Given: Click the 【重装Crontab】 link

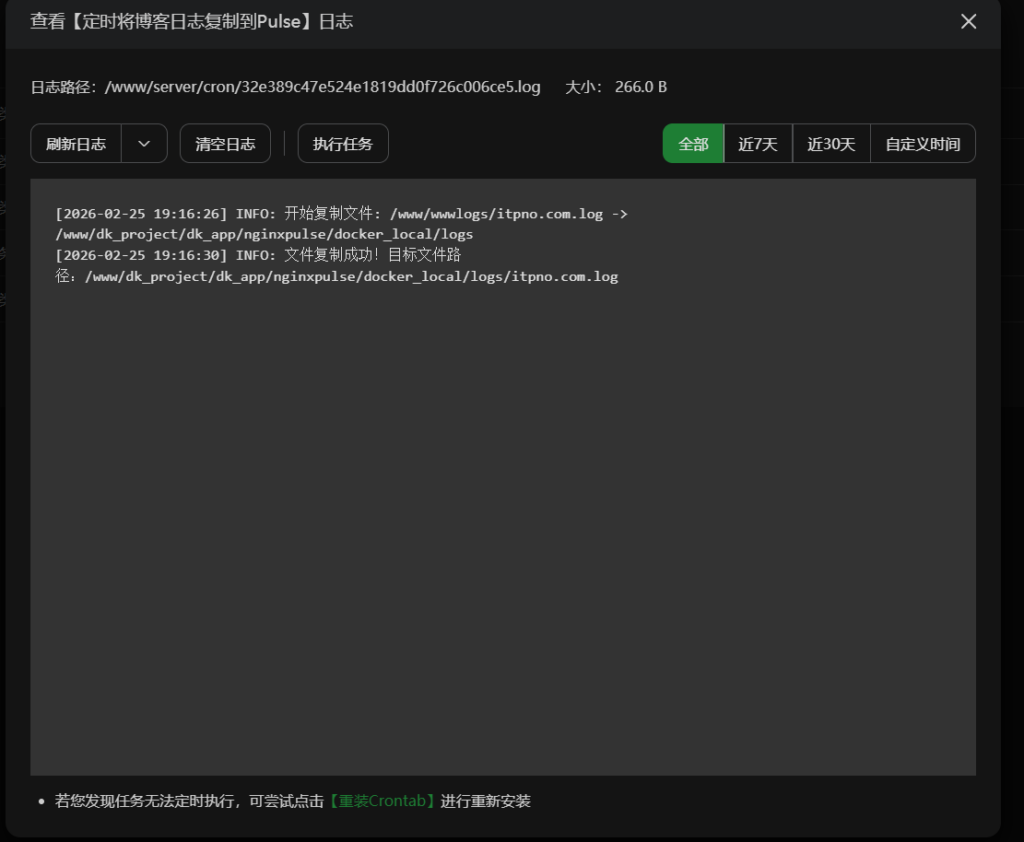Looking at the screenshot, I should pos(382,801).
